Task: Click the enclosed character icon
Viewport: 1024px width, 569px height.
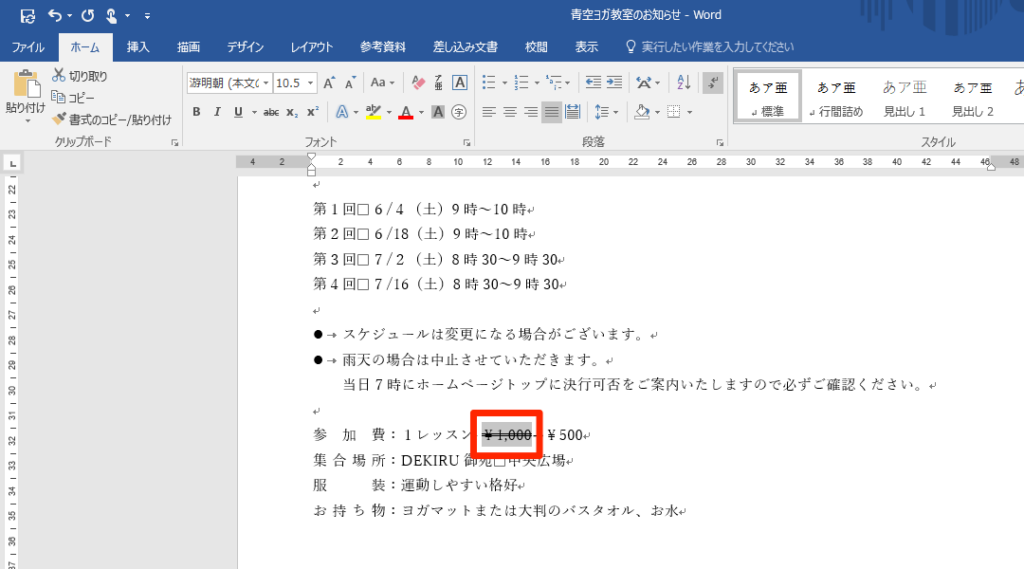Action: [459, 112]
